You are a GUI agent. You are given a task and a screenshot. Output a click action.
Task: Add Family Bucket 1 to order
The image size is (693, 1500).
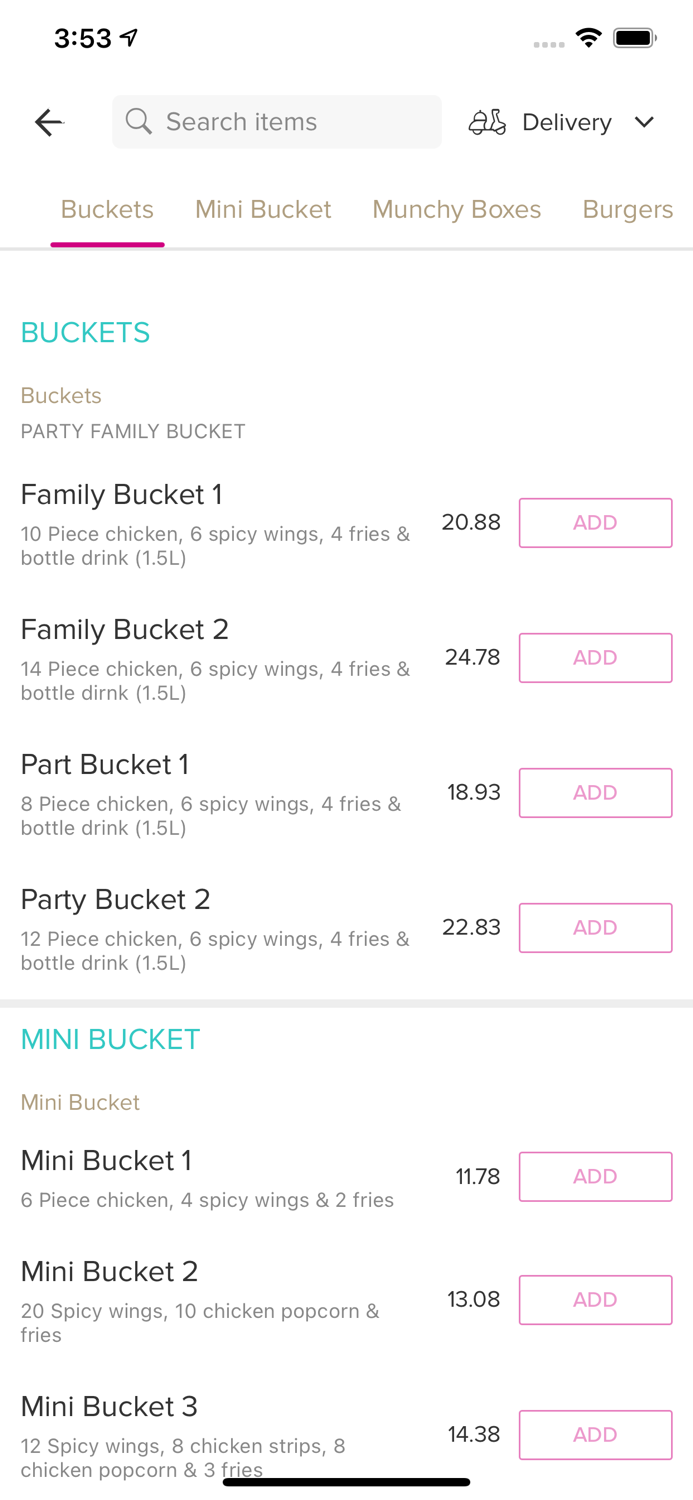595,523
